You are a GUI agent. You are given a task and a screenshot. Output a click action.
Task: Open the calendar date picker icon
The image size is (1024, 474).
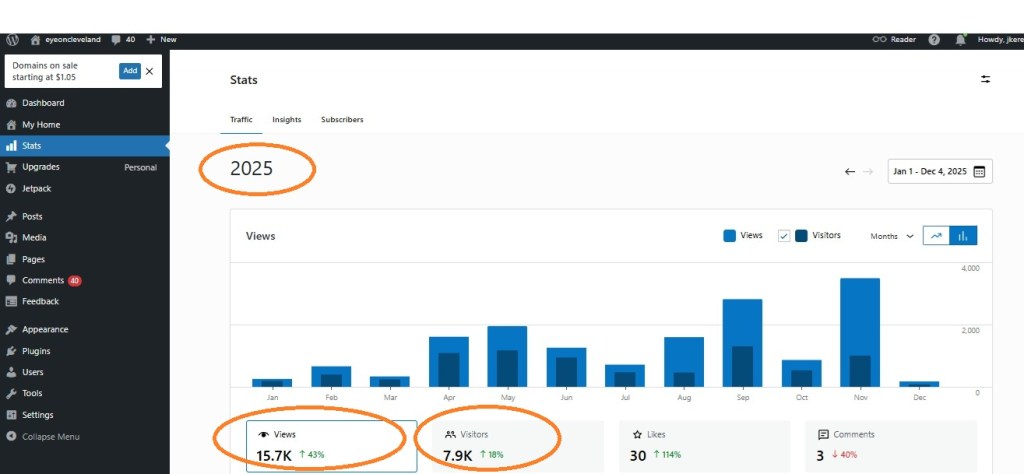click(x=979, y=172)
